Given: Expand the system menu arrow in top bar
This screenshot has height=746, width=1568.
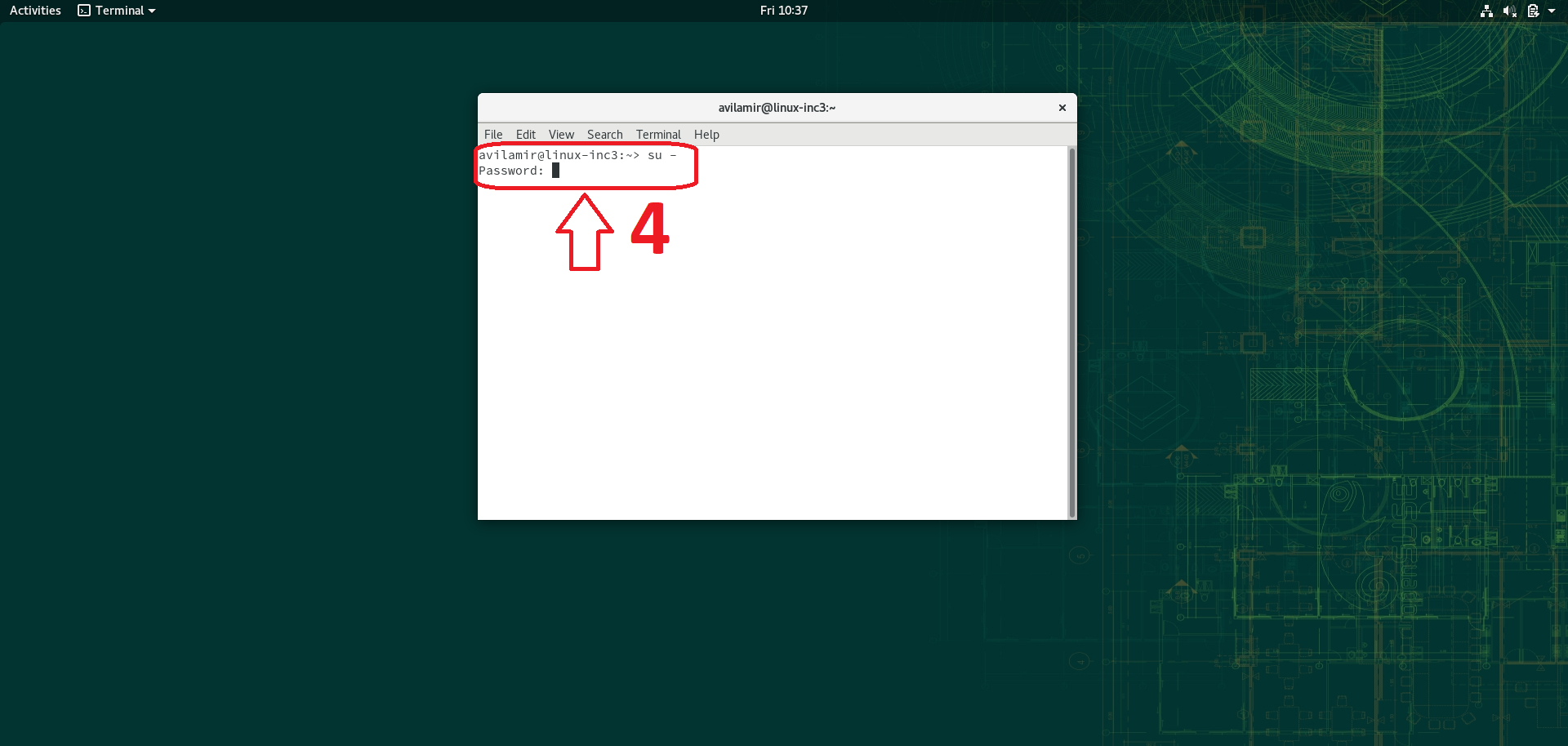Looking at the screenshot, I should pos(1552,11).
